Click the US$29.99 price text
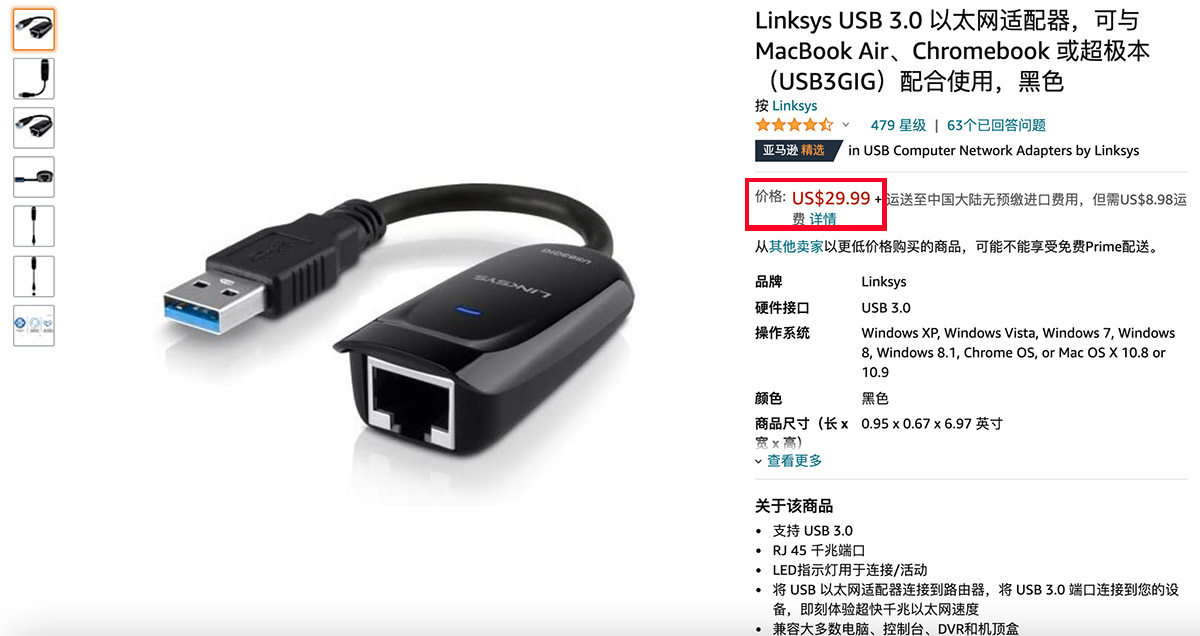The width and height of the screenshot is (1200, 636). pos(830,198)
